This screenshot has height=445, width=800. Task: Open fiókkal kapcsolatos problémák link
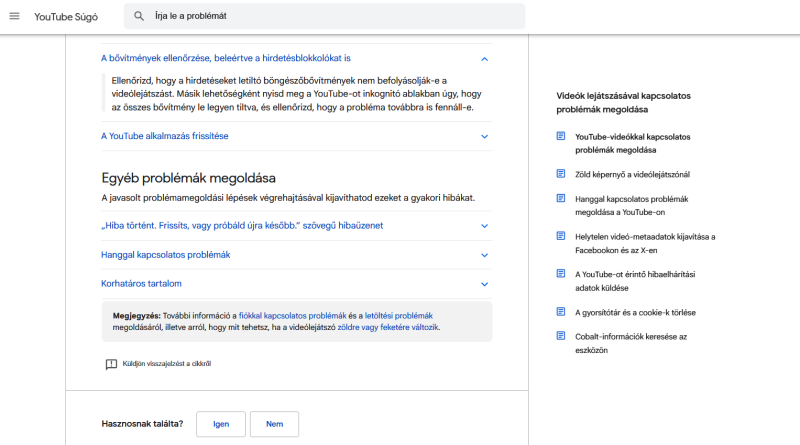pyautogui.click(x=292, y=316)
